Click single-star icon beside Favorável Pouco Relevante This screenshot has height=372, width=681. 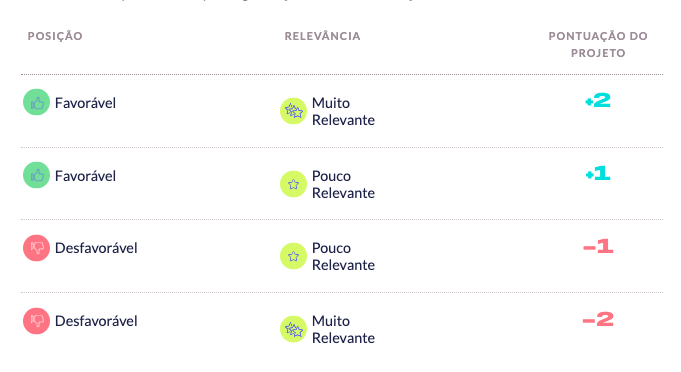(x=294, y=184)
